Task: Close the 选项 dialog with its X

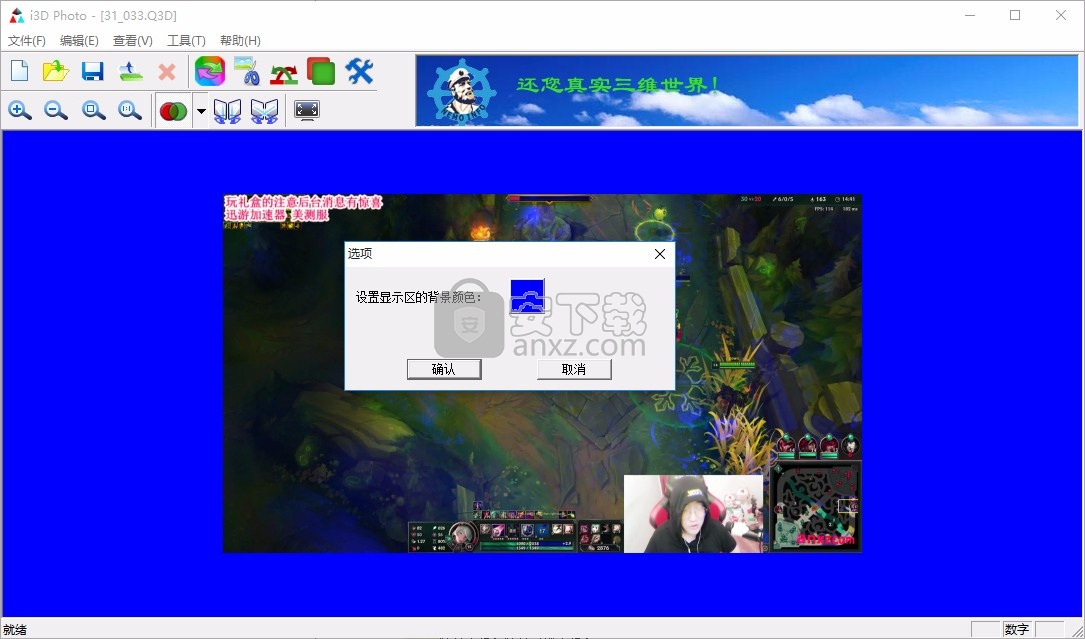Action: tap(659, 254)
